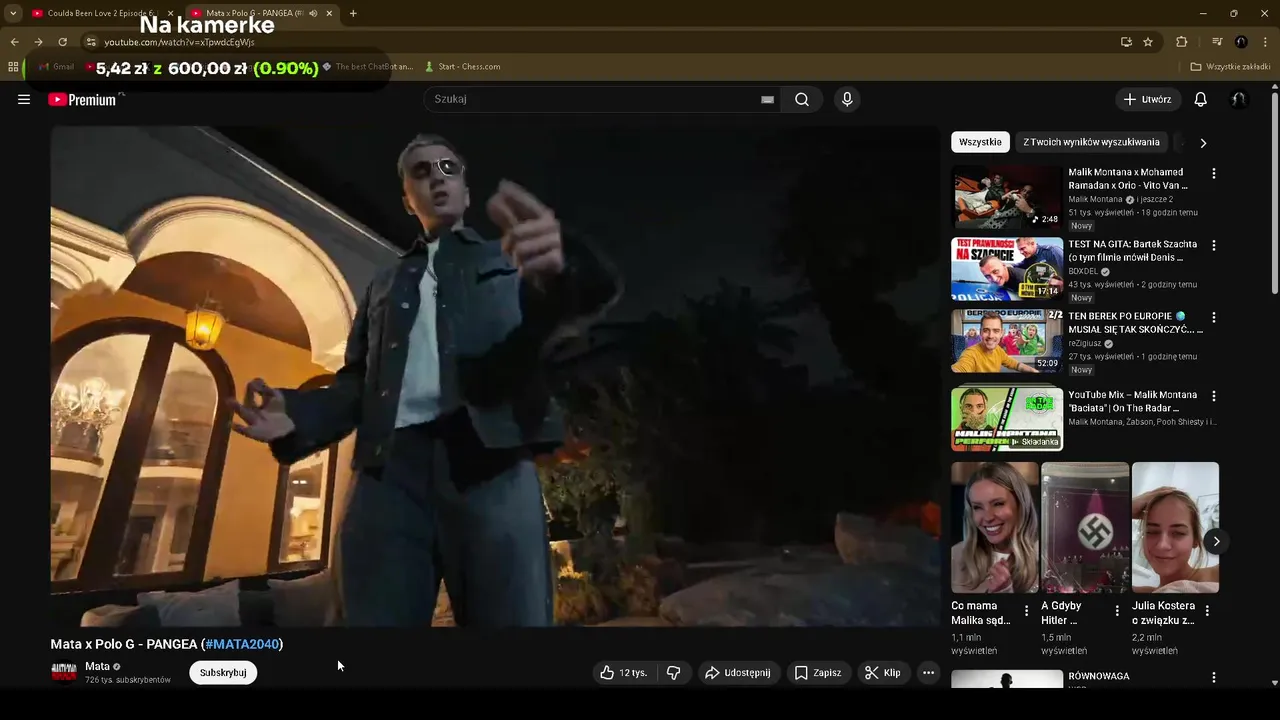Open the Mata channel name link
Image resolution: width=1280 pixels, height=720 pixels.
97,666
